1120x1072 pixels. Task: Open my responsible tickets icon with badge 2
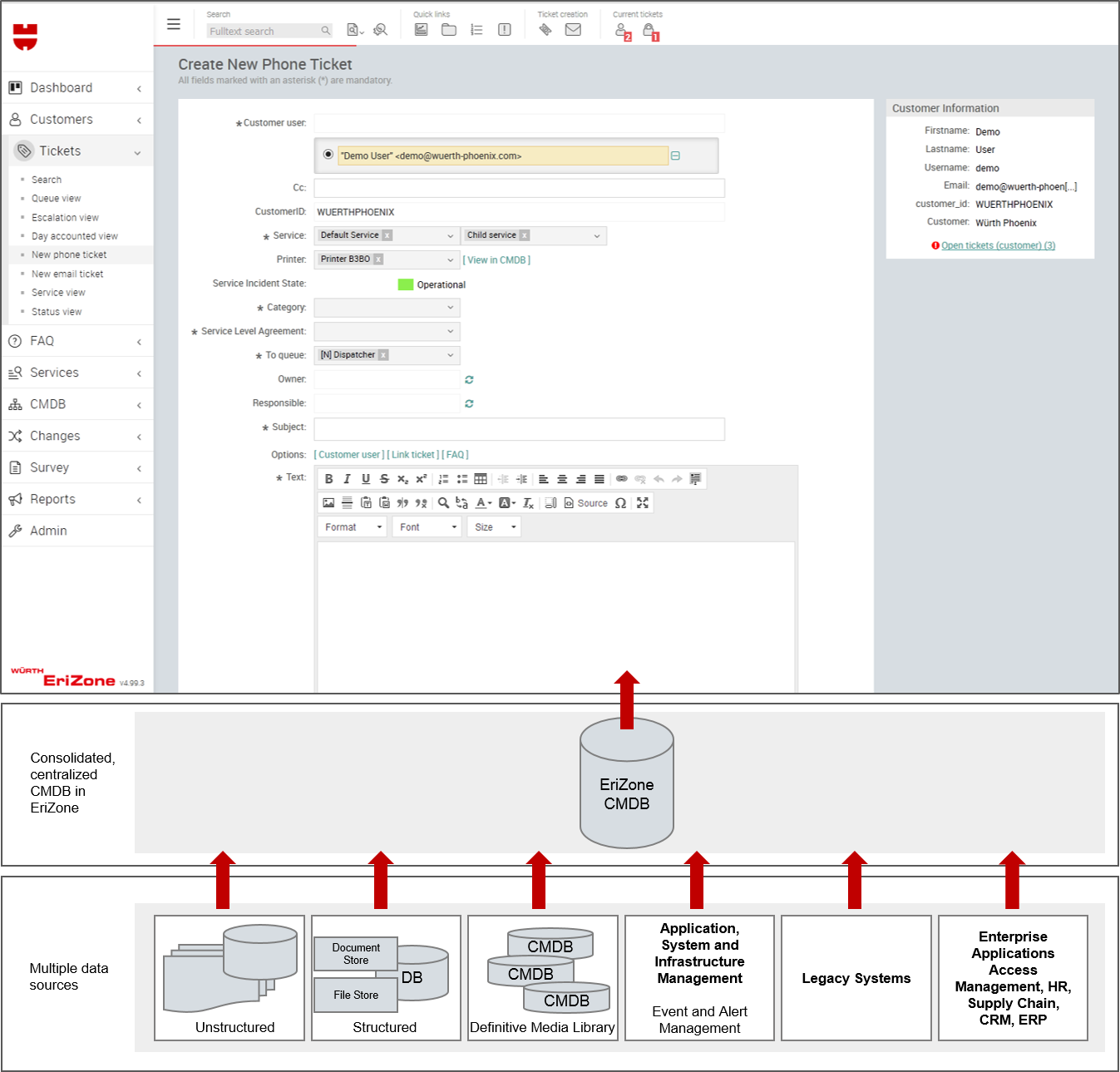coord(623,32)
